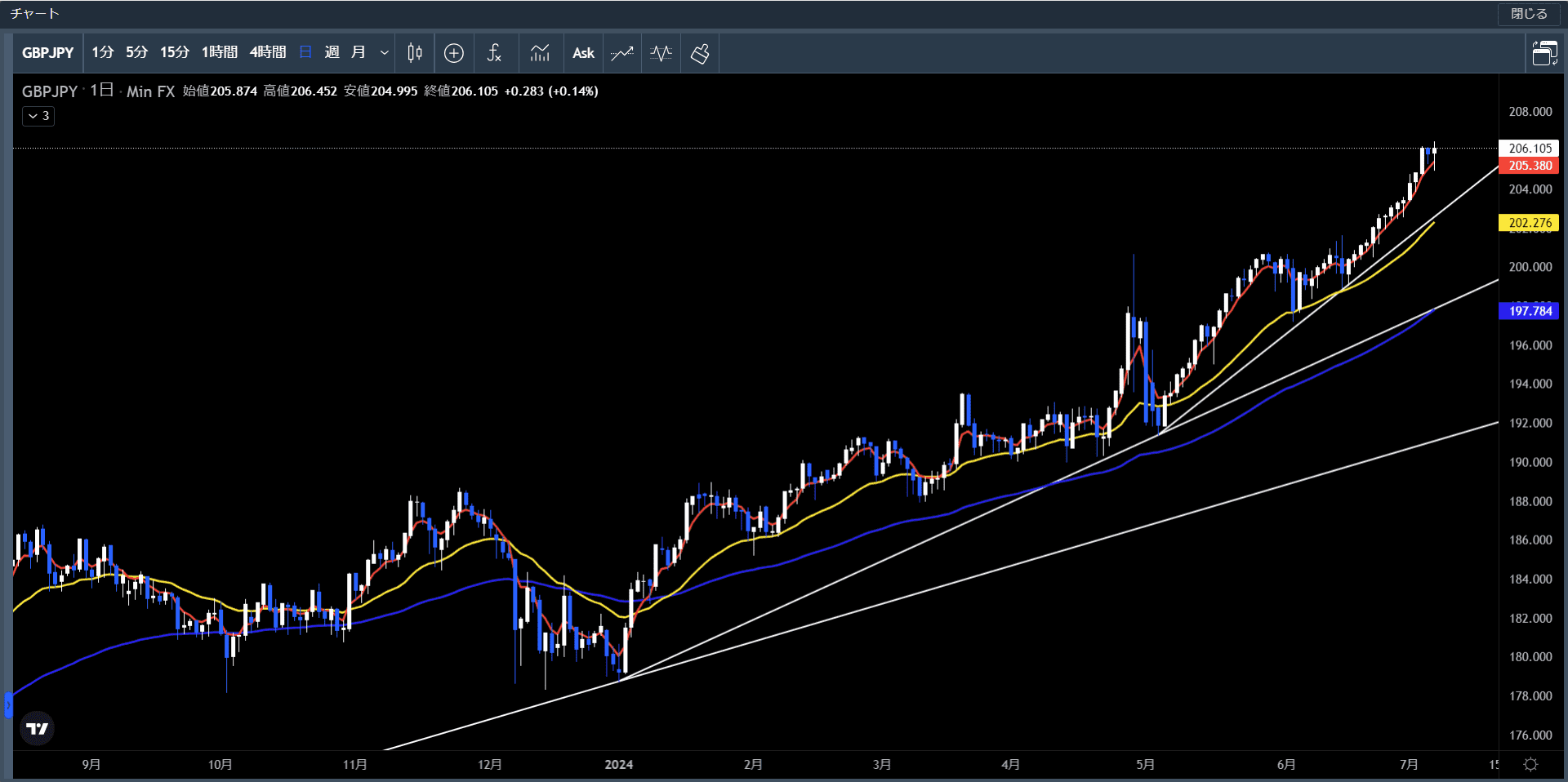Viewport: 1568px width, 782px height.
Task: Switch to the 15分 timeframe
Action: (x=175, y=52)
